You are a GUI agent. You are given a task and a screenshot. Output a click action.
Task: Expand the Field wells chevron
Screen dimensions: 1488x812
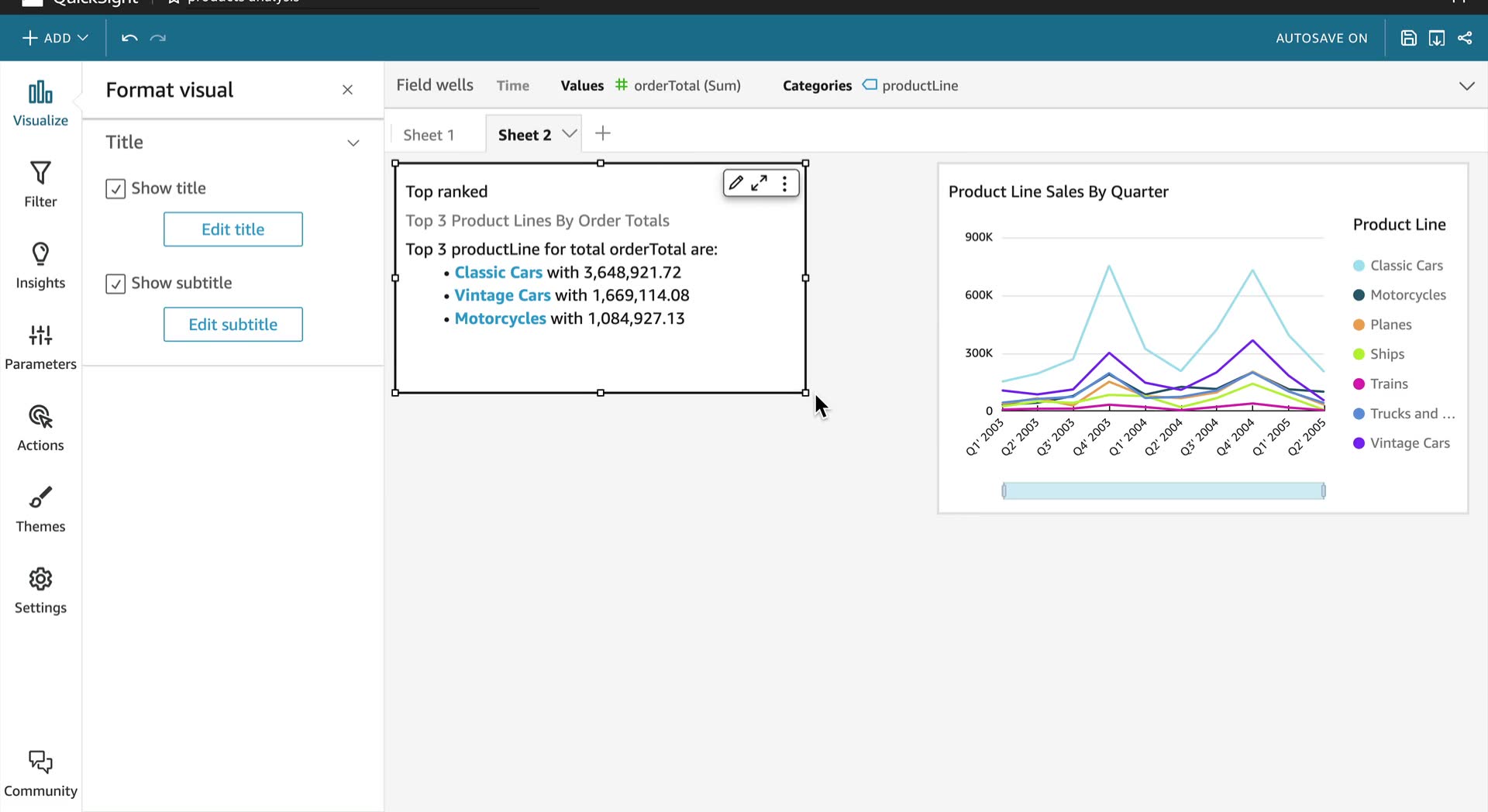pos(1466,86)
